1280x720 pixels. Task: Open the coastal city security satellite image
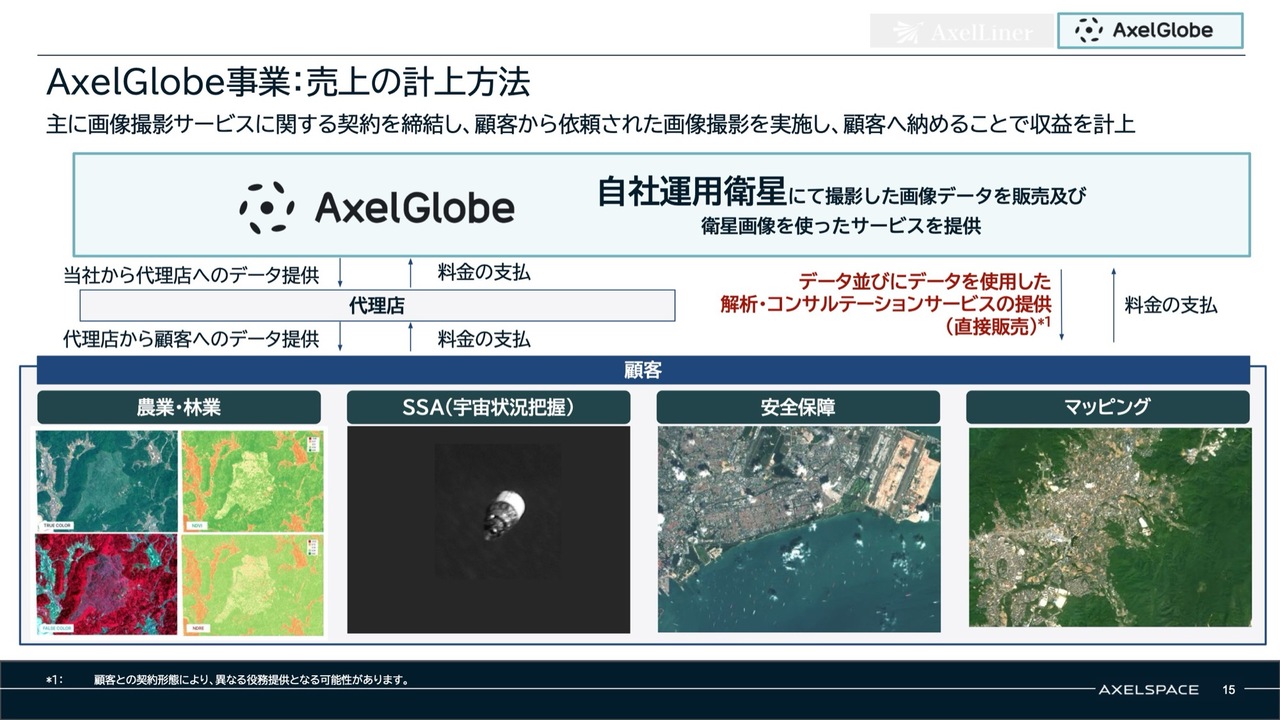798,528
